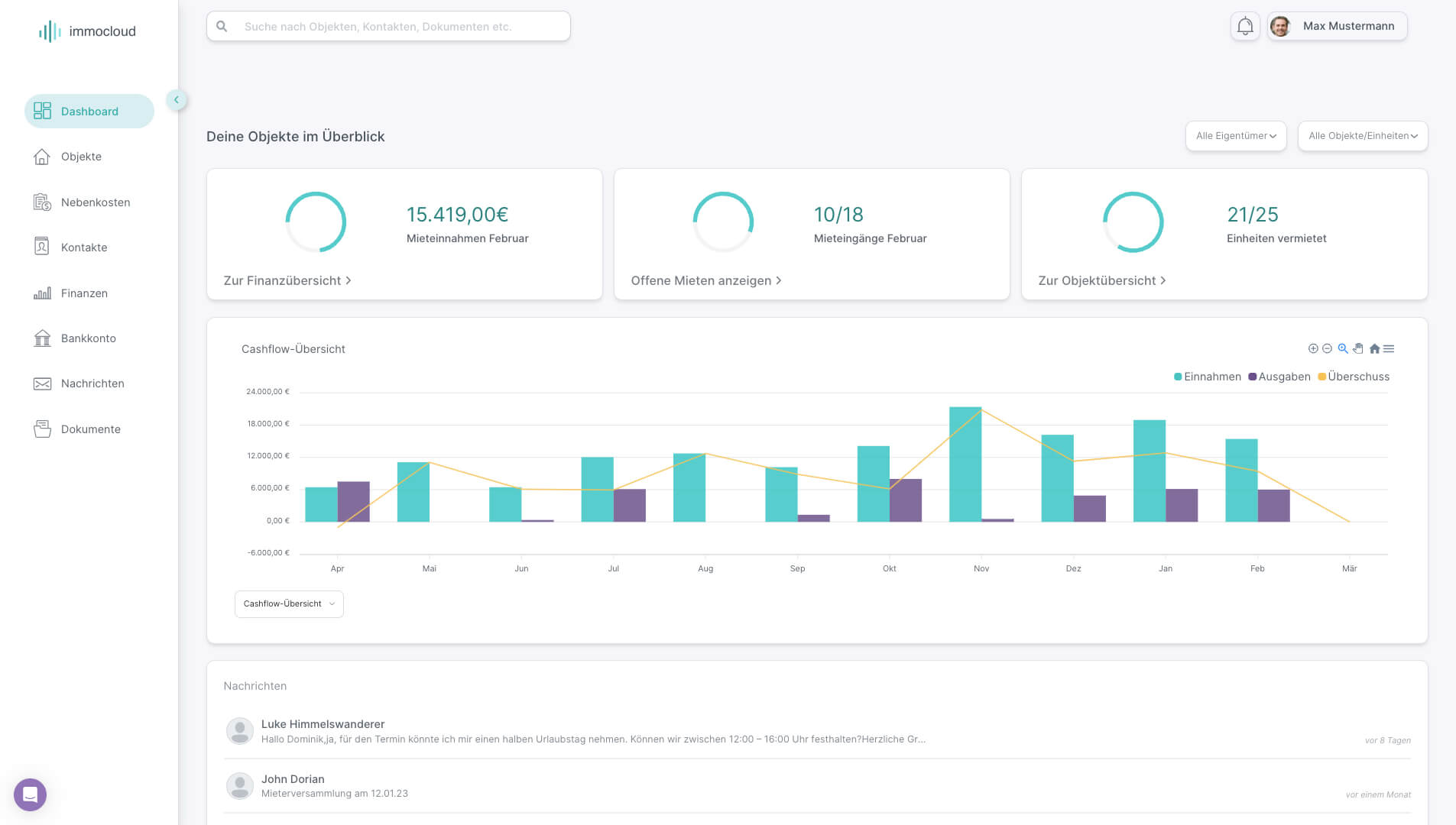Click the chart zoom-in plus icon
This screenshot has height=825, width=1456.
[x=1313, y=349]
